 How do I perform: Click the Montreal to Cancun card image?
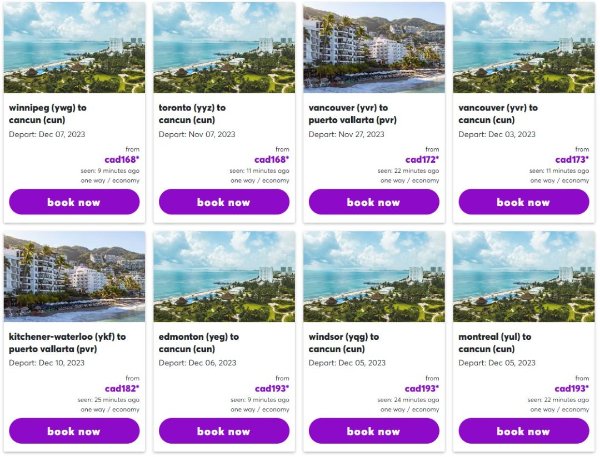(523, 276)
